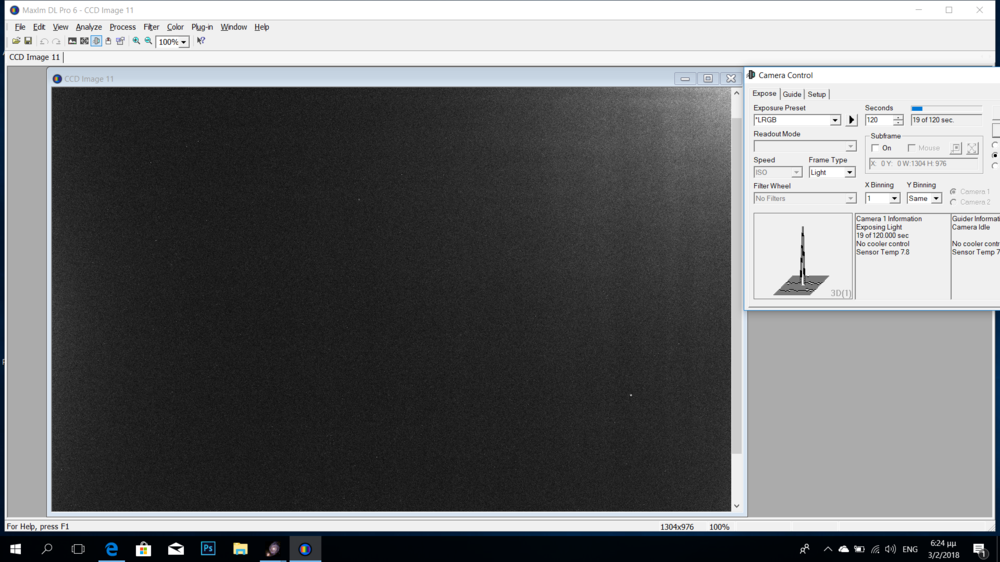Switch to the Guide tab
This screenshot has height=562, width=1000.
792,94
